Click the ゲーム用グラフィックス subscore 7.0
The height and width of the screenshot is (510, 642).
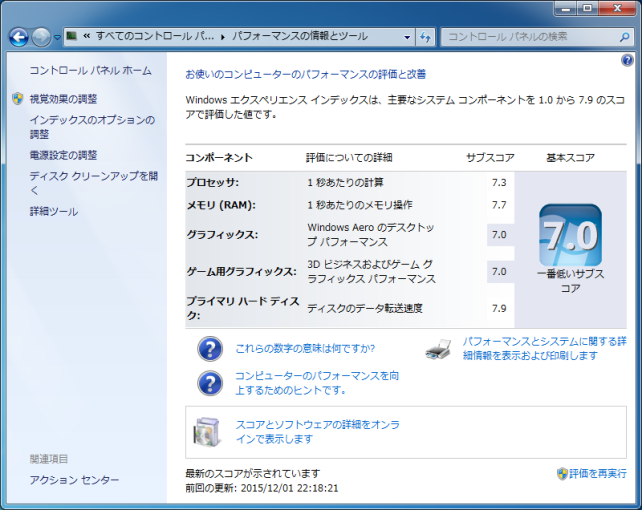(499, 272)
